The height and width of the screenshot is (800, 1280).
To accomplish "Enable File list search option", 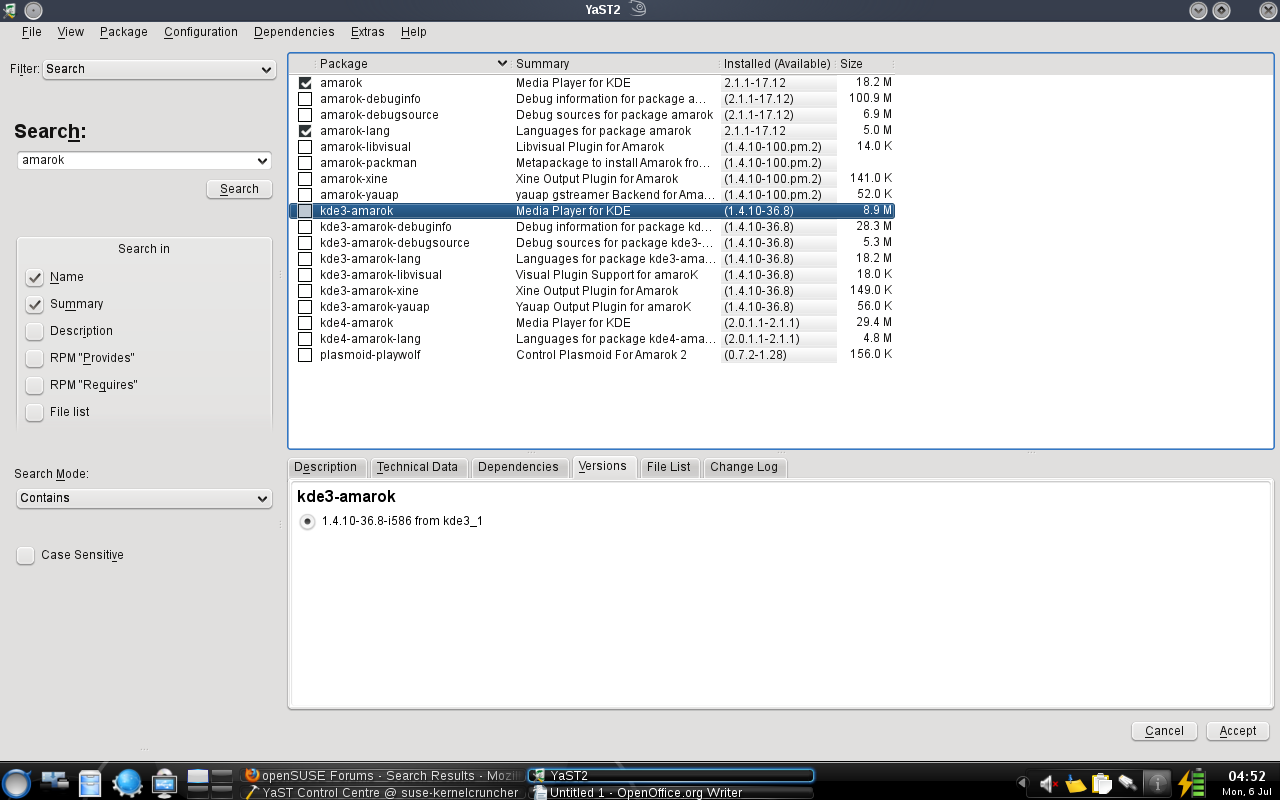I will click(x=35, y=412).
